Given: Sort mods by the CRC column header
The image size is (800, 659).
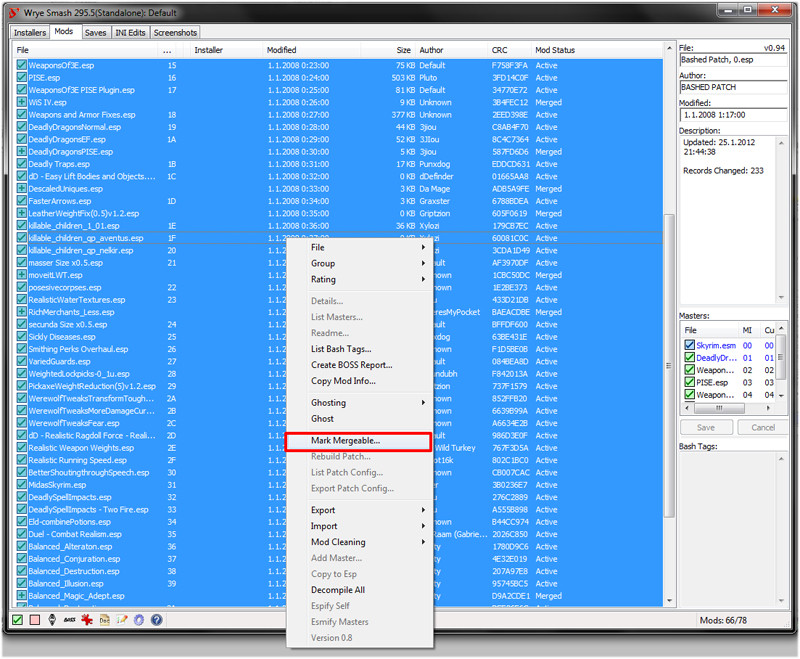Looking at the screenshot, I should [x=509, y=50].
